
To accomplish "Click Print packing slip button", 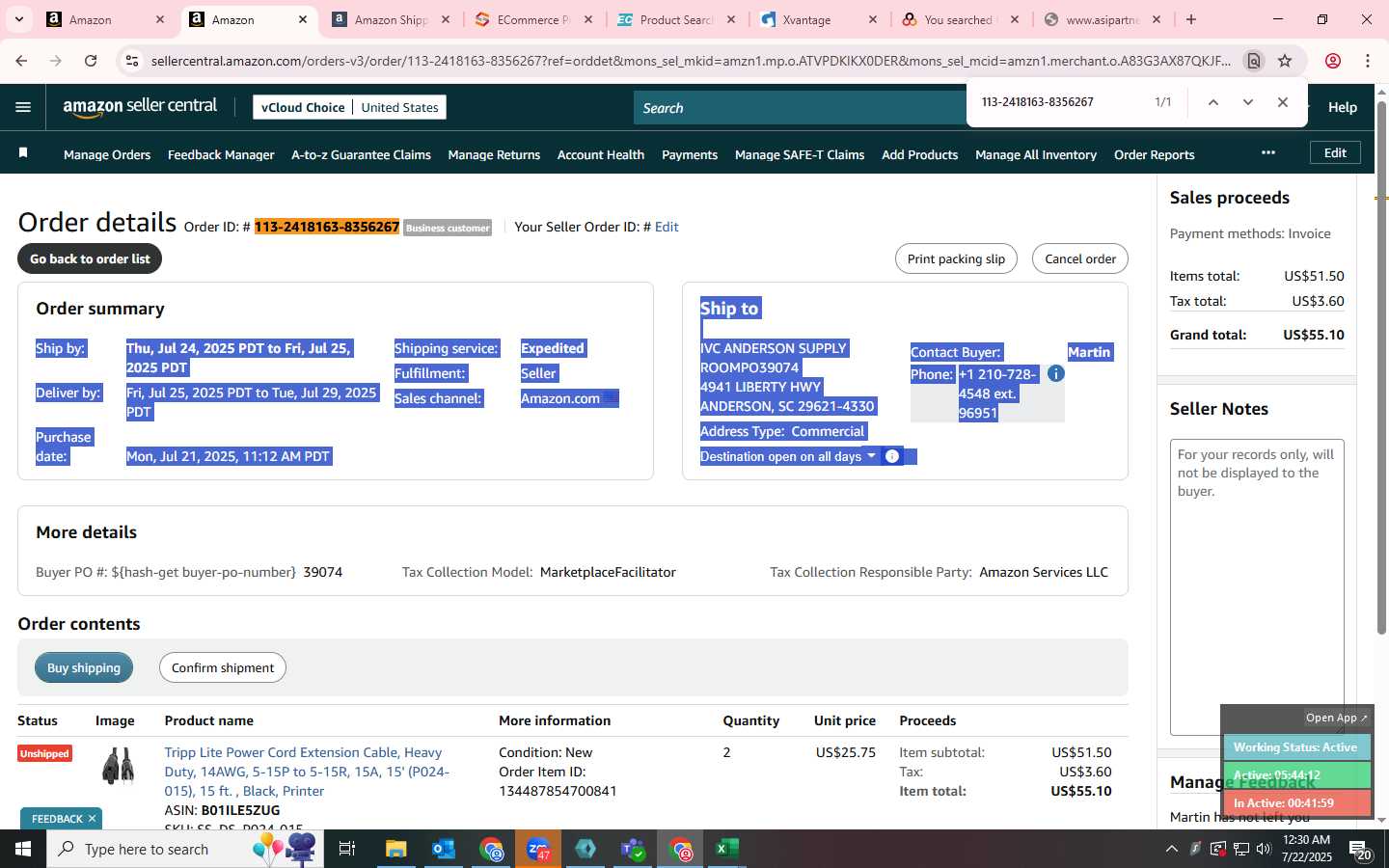I will [x=956, y=258].
